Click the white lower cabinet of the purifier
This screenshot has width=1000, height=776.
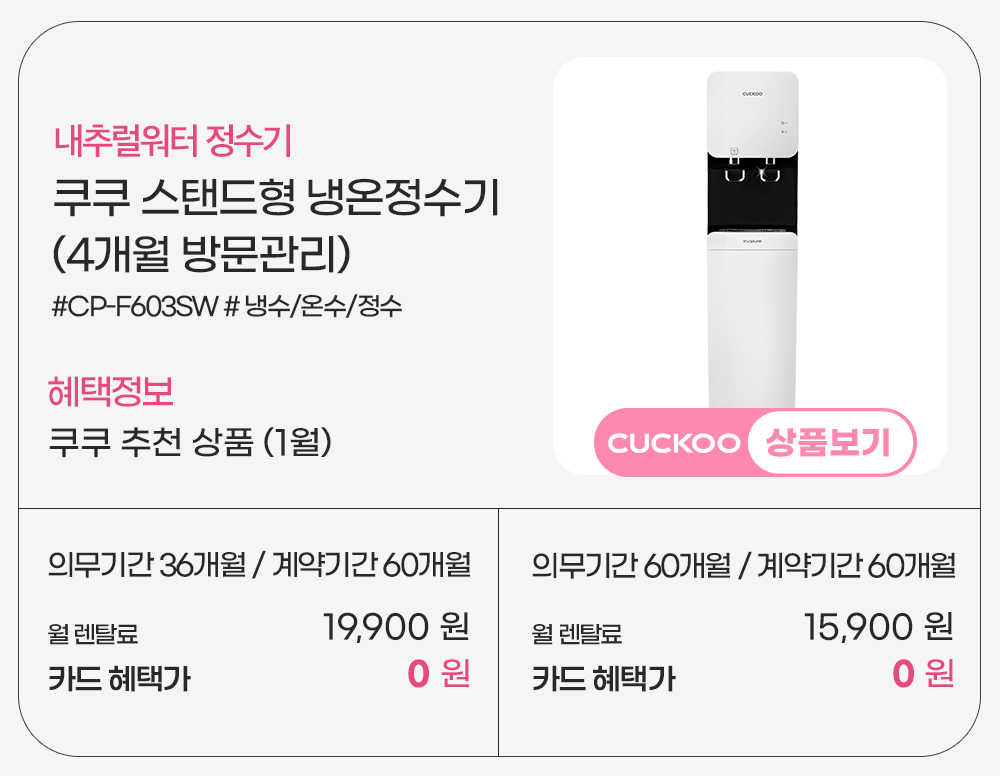click(752, 320)
